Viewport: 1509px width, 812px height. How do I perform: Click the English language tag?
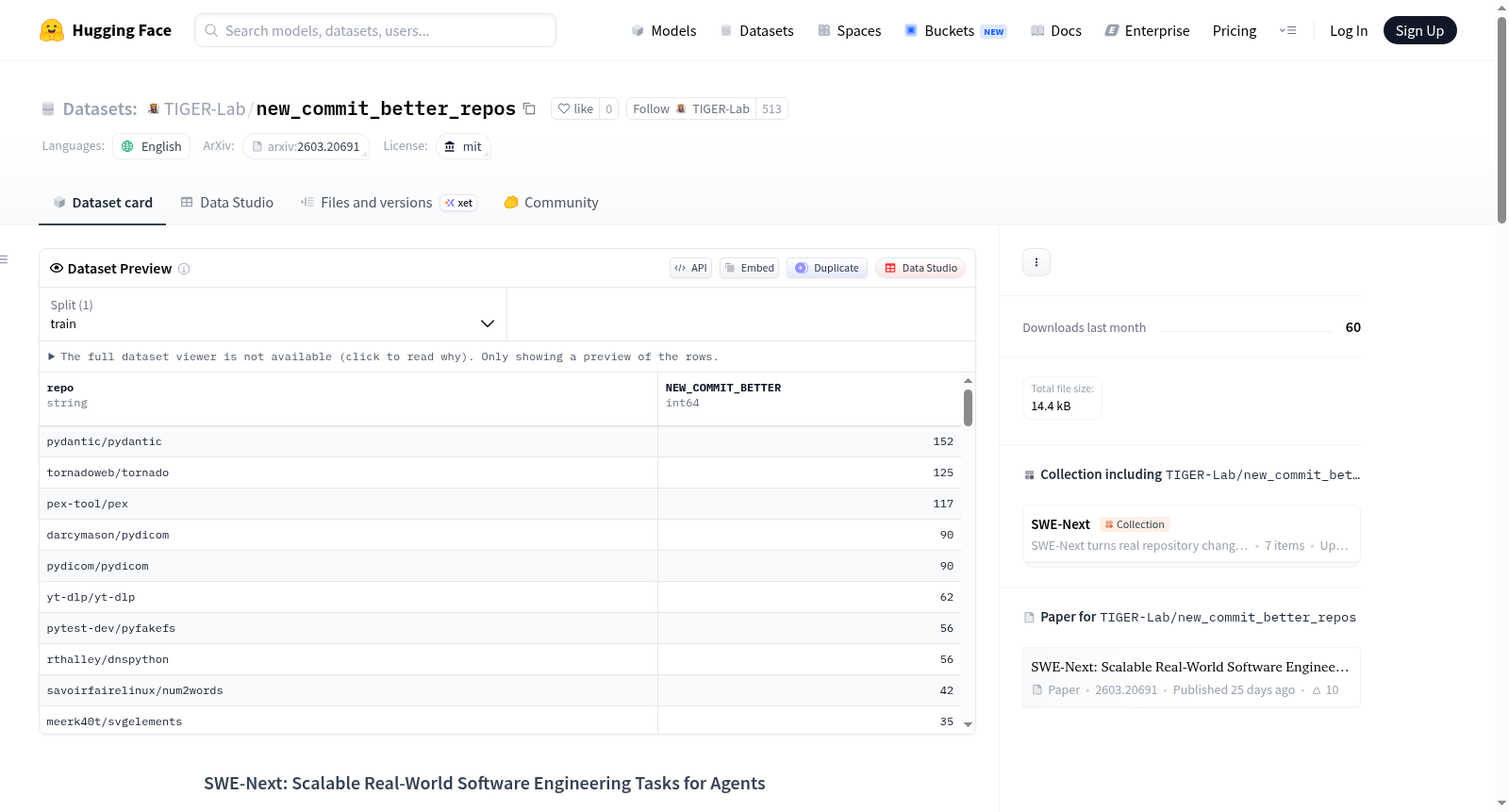152,146
